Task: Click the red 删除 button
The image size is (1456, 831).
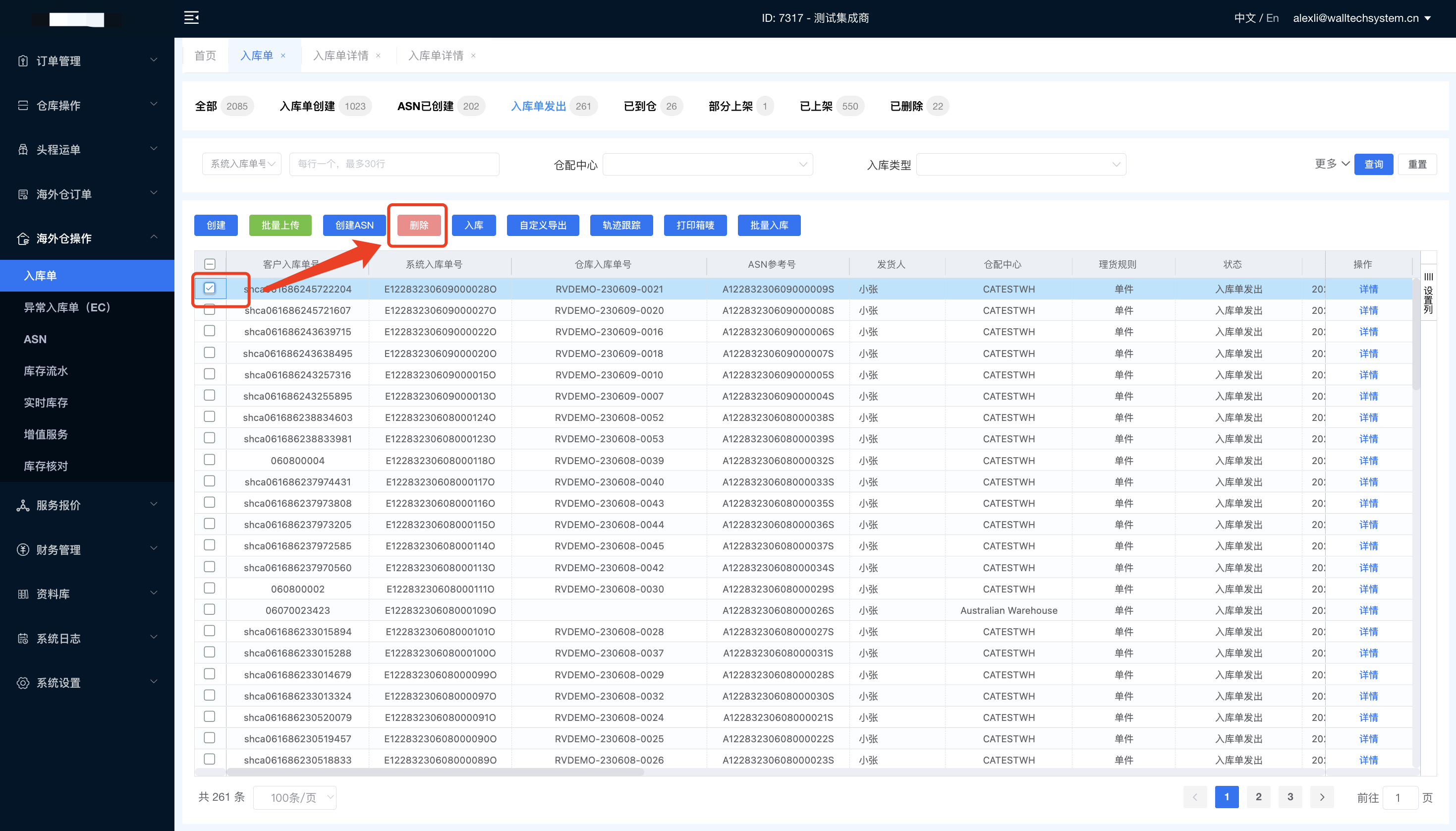Action: coord(419,225)
